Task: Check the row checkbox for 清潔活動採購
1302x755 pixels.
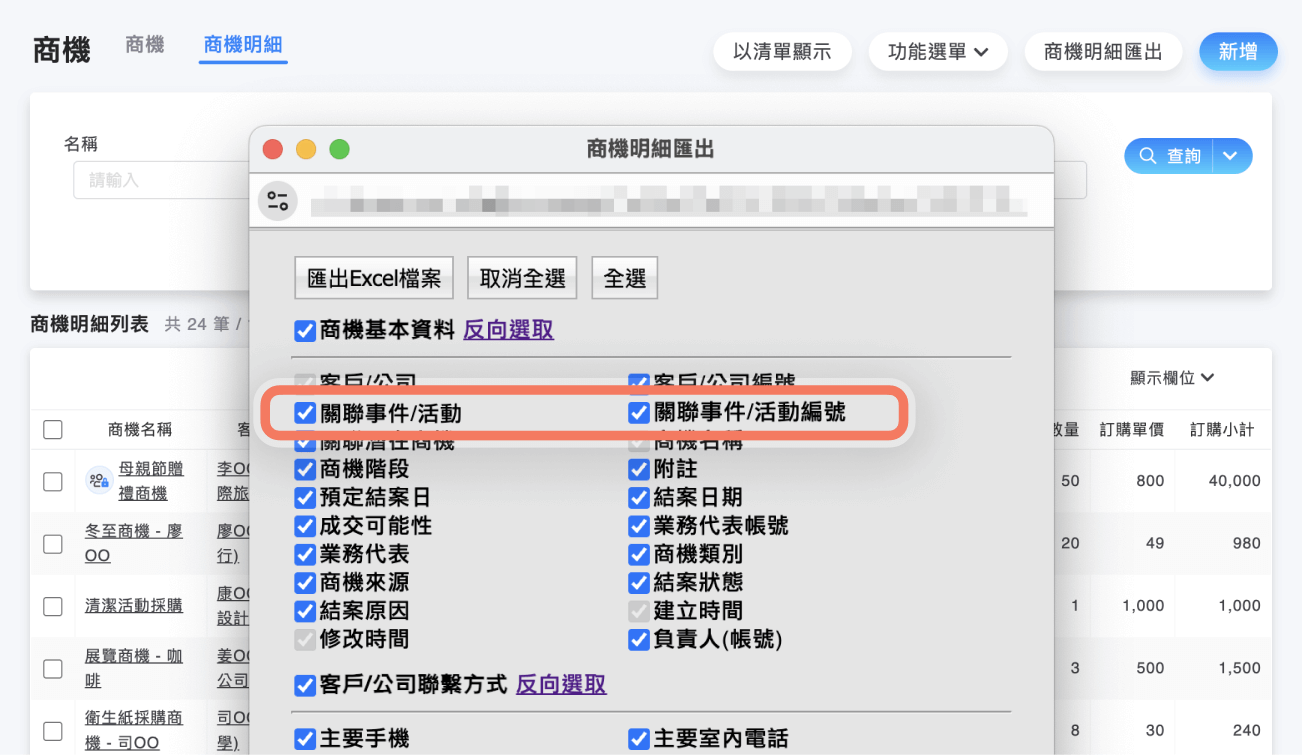Action: 53,606
